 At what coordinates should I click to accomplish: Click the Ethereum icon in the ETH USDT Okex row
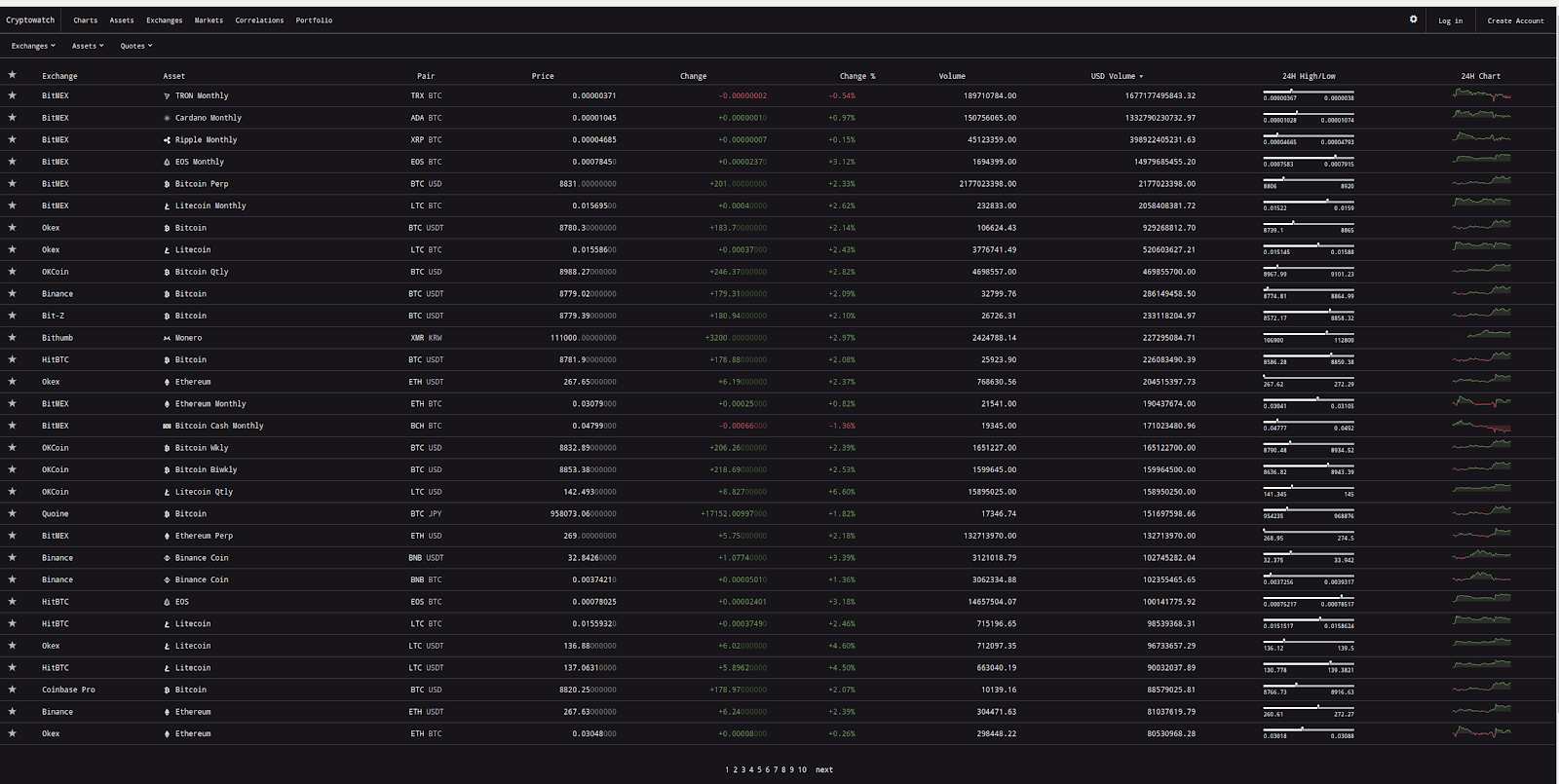167,382
